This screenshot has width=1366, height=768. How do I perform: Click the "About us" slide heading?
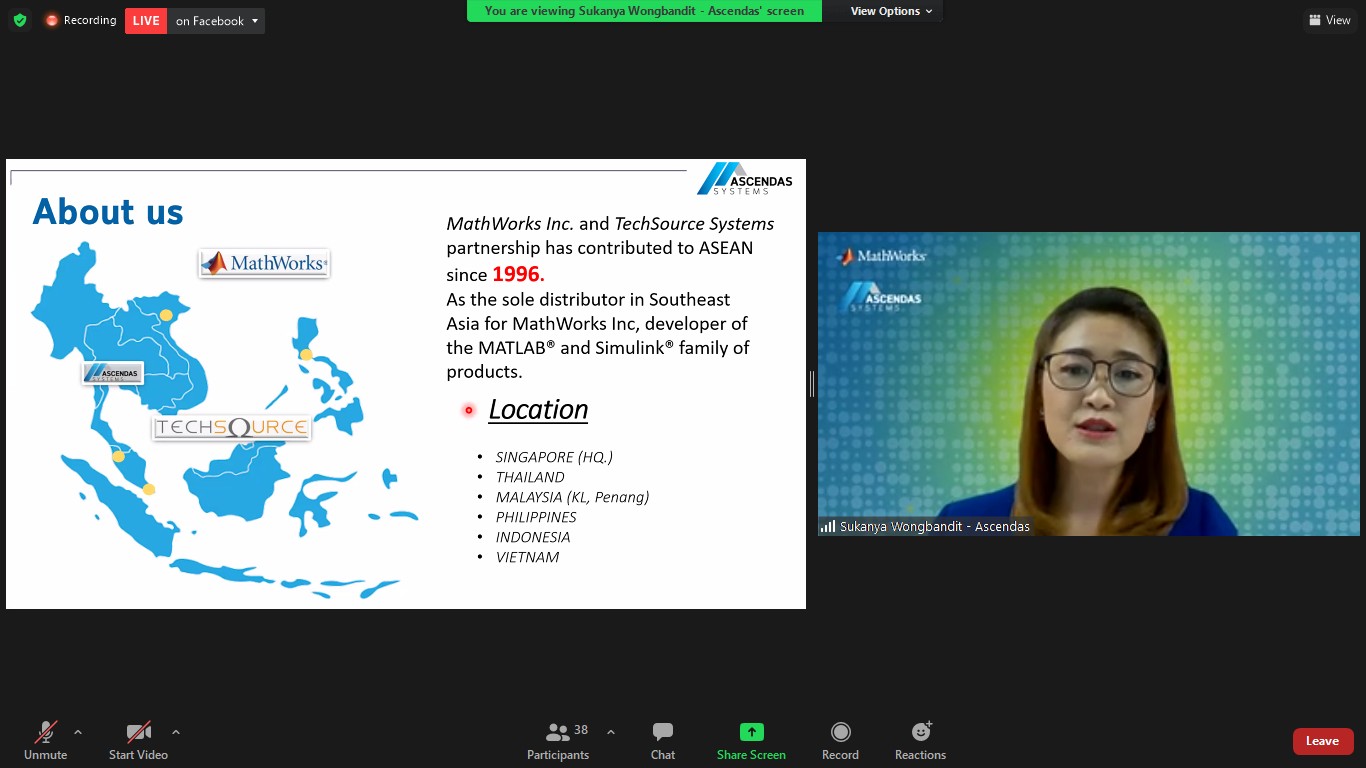tap(108, 211)
